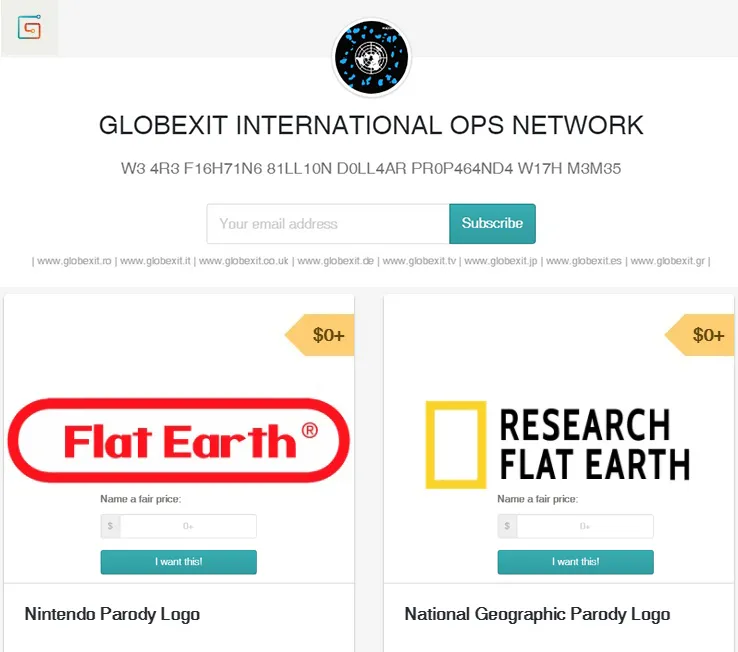
Task: Click the www.globexit.jp text
Action: tap(501, 261)
